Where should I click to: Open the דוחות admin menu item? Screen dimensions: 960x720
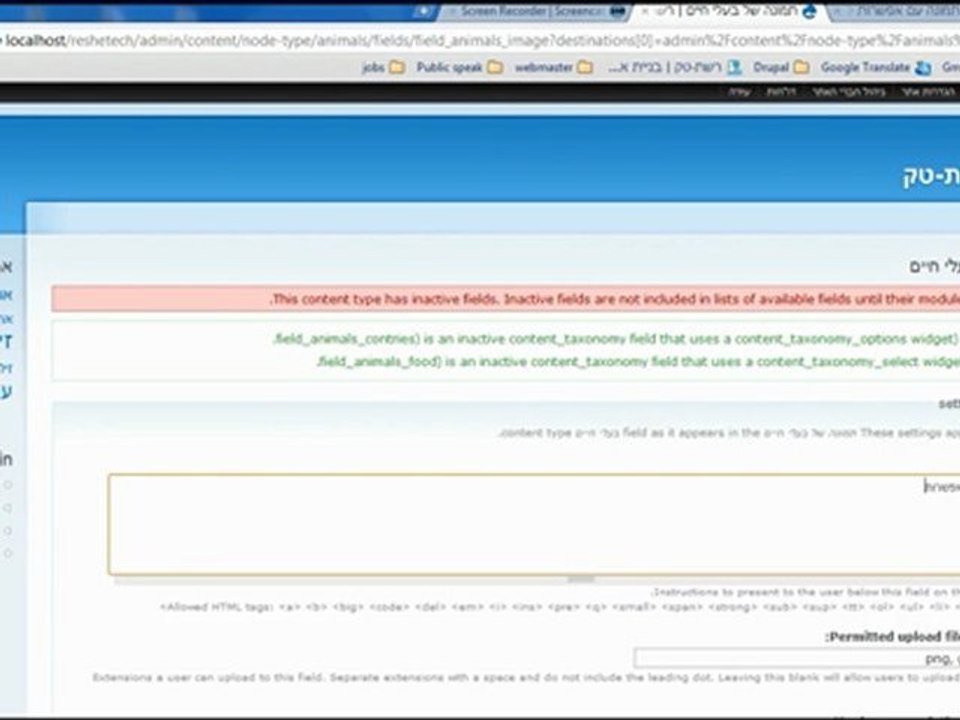pyautogui.click(x=781, y=92)
